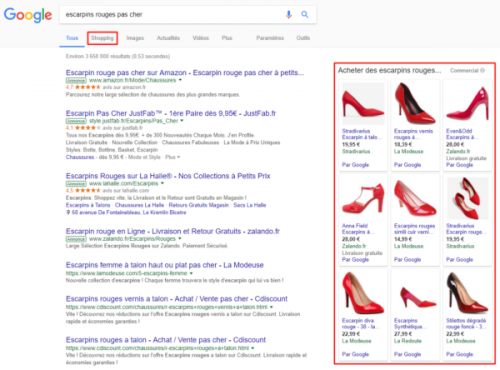Open Cdiscount Escarpins rouges vernis a talon result
The width and height of the screenshot is (500, 370).
[x=177, y=299]
